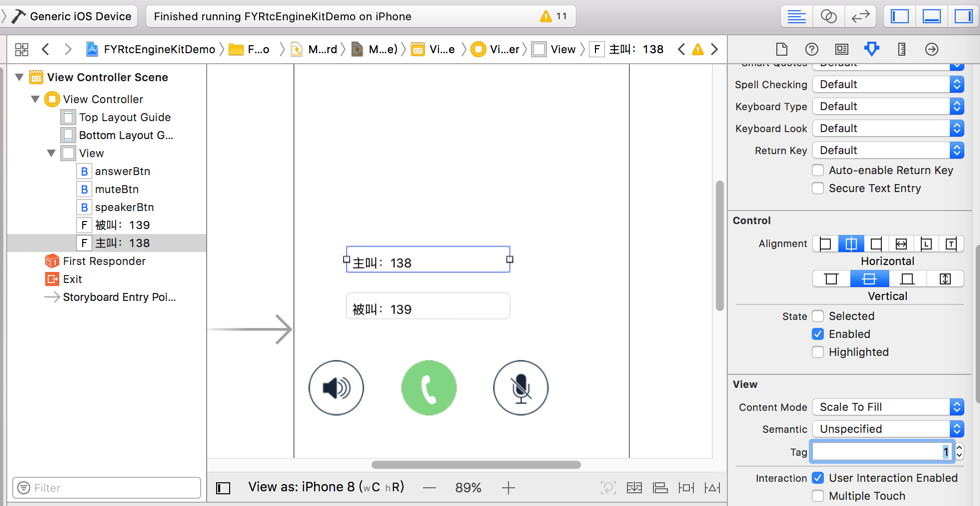
Task: Show the Assistant editor
Action: pos(828,16)
